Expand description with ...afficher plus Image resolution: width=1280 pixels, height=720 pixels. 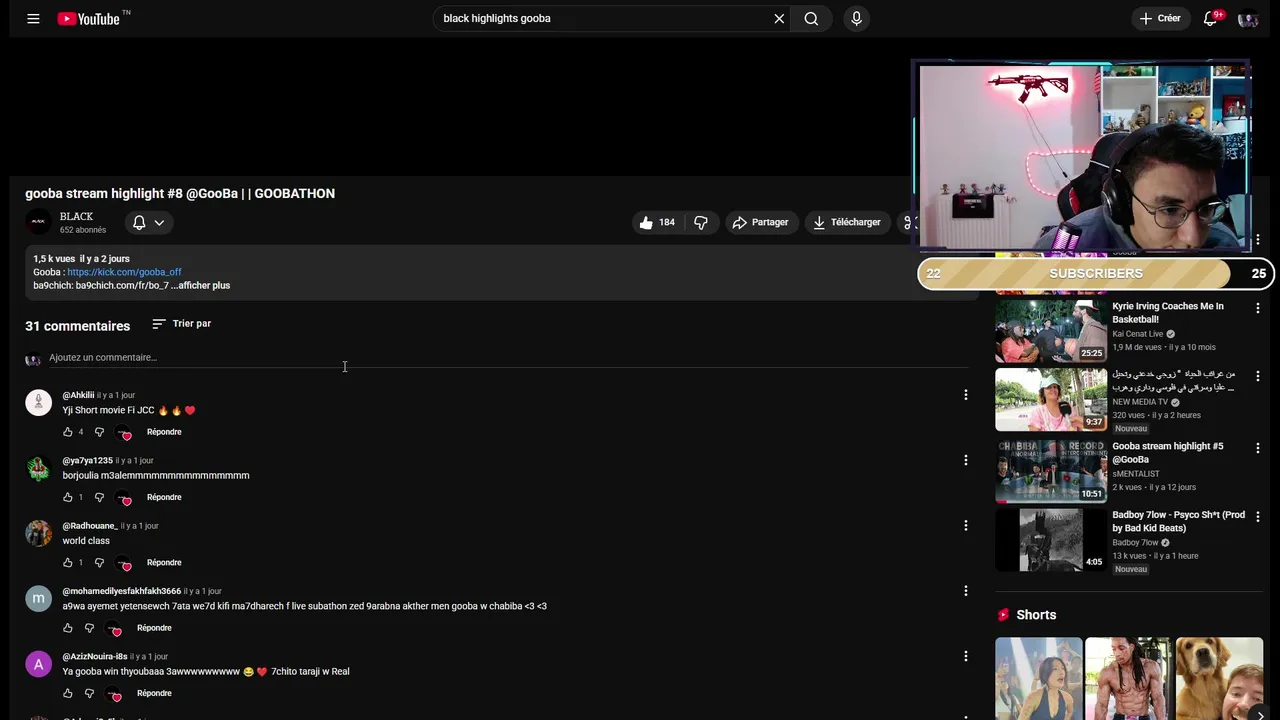coord(200,285)
